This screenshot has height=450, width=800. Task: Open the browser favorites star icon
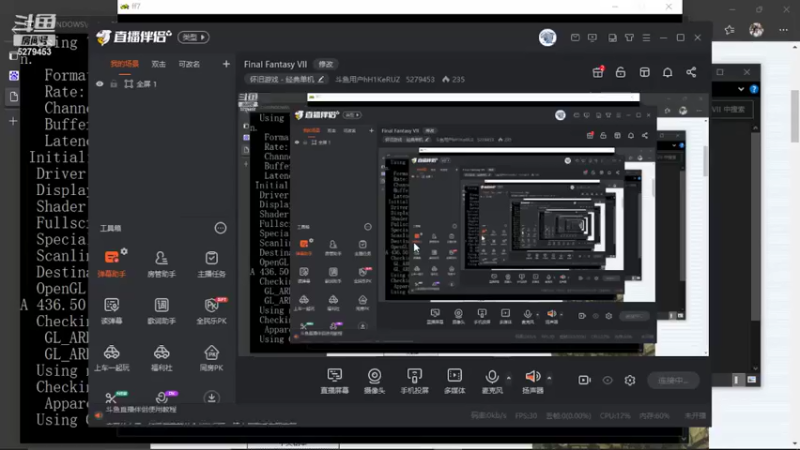click(x=730, y=30)
